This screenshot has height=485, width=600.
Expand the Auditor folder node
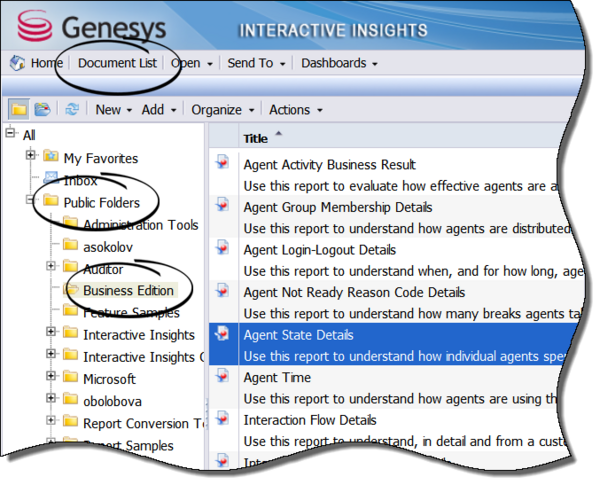click(x=51, y=265)
